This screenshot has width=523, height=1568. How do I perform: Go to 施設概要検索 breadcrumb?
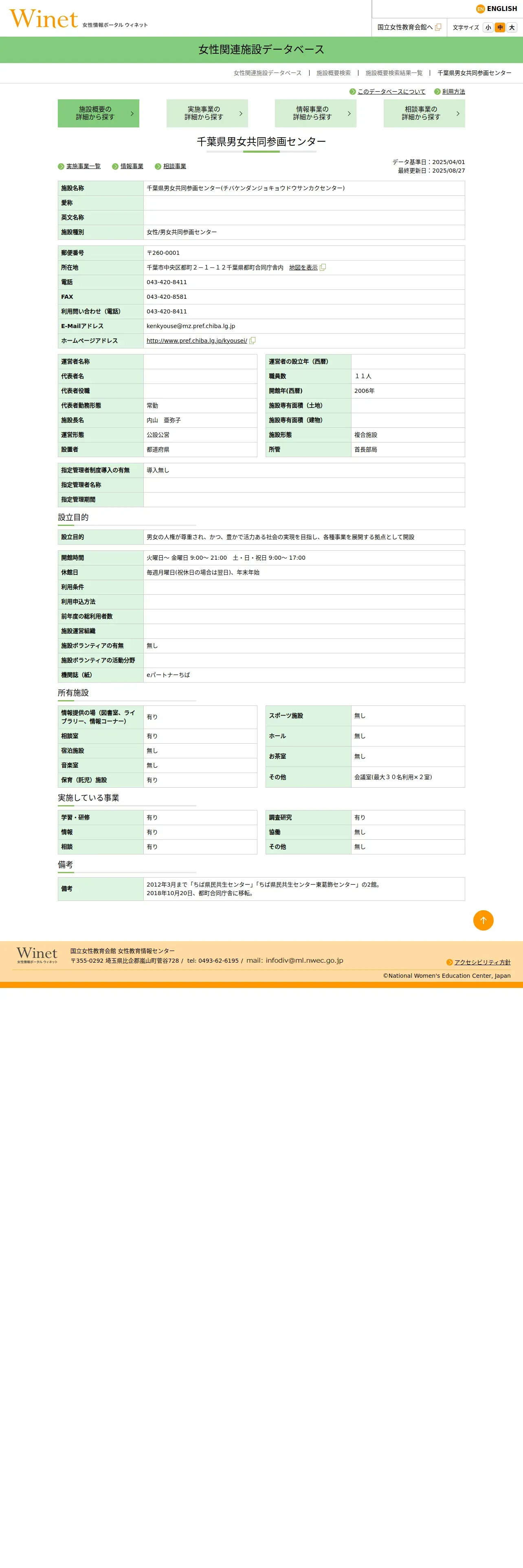pyautogui.click(x=334, y=73)
